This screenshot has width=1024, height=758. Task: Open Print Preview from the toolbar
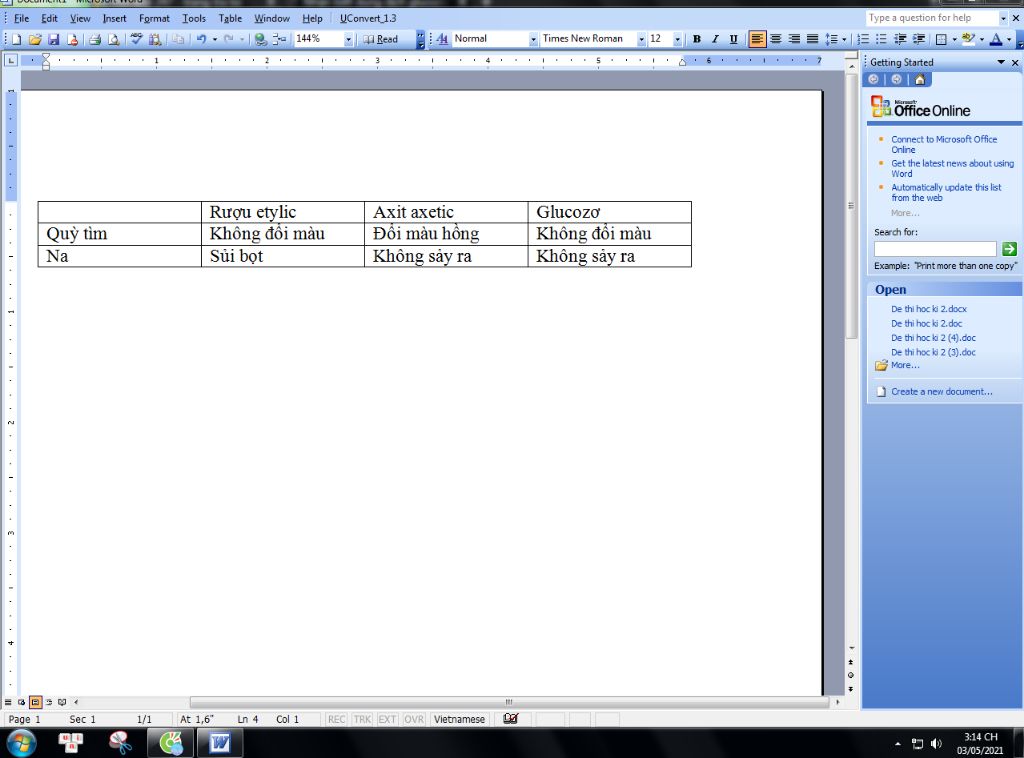click(113, 39)
